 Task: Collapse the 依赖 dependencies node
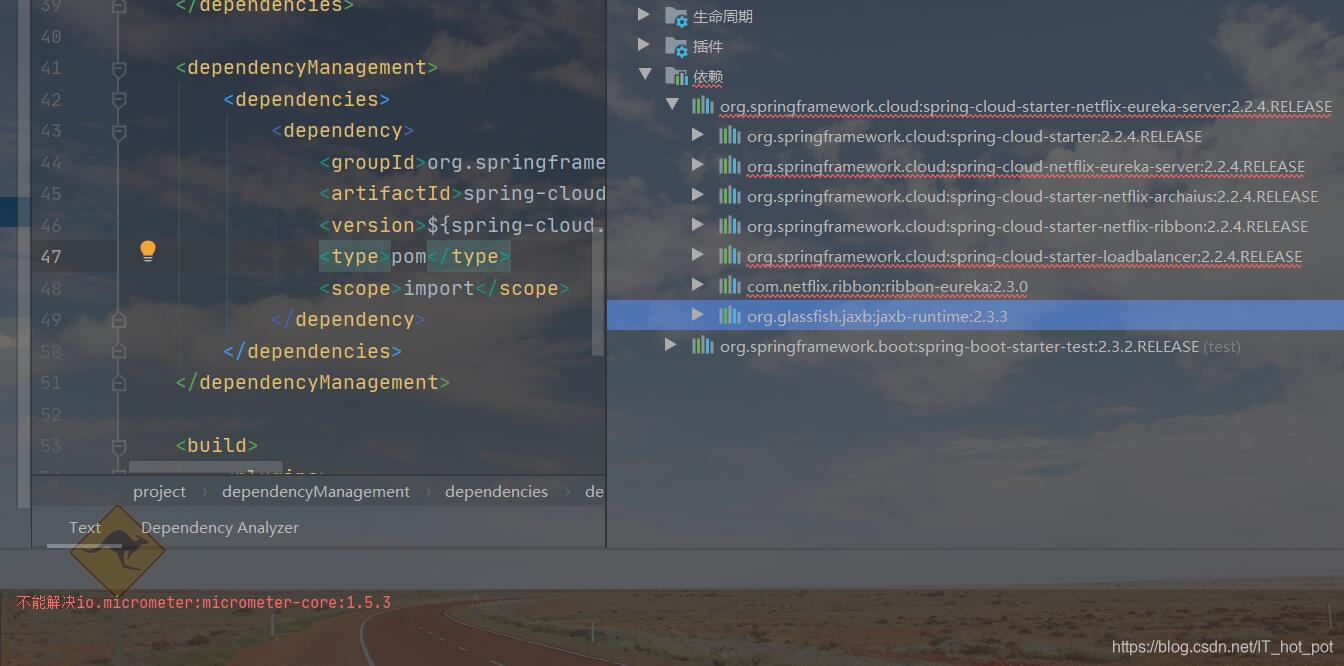645,75
